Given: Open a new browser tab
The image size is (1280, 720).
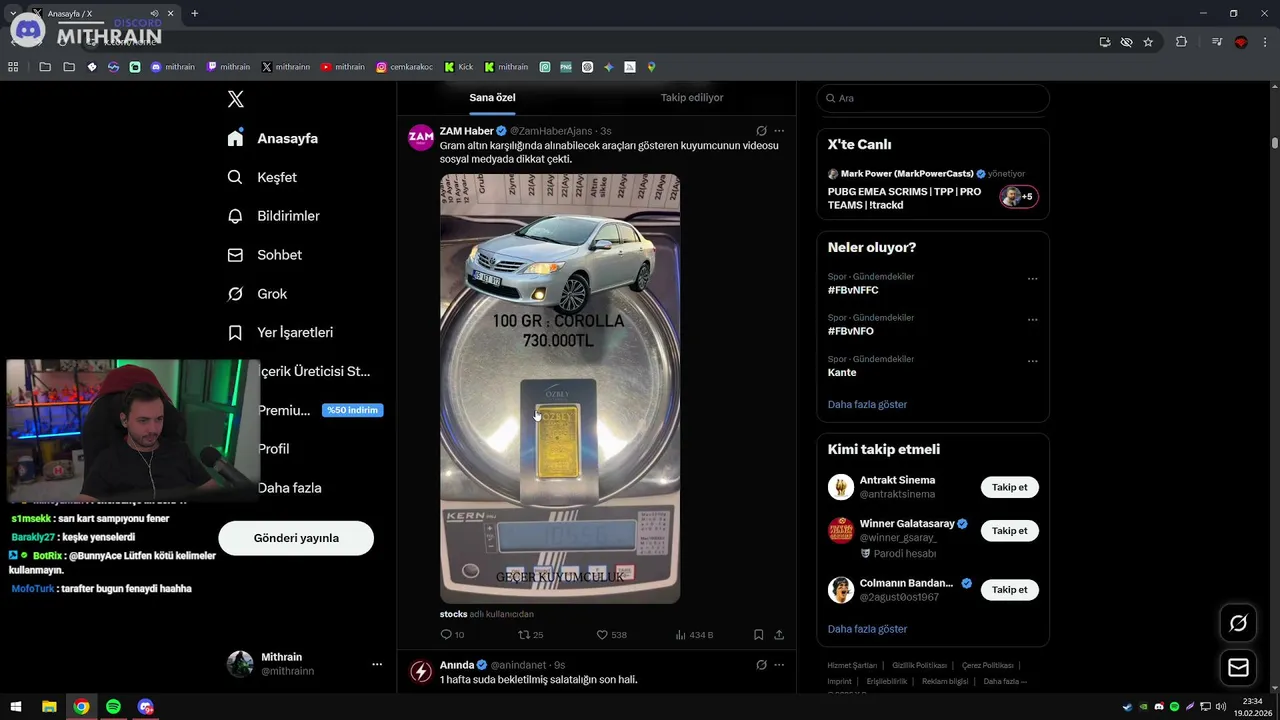Looking at the screenshot, I should (x=194, y=14).
